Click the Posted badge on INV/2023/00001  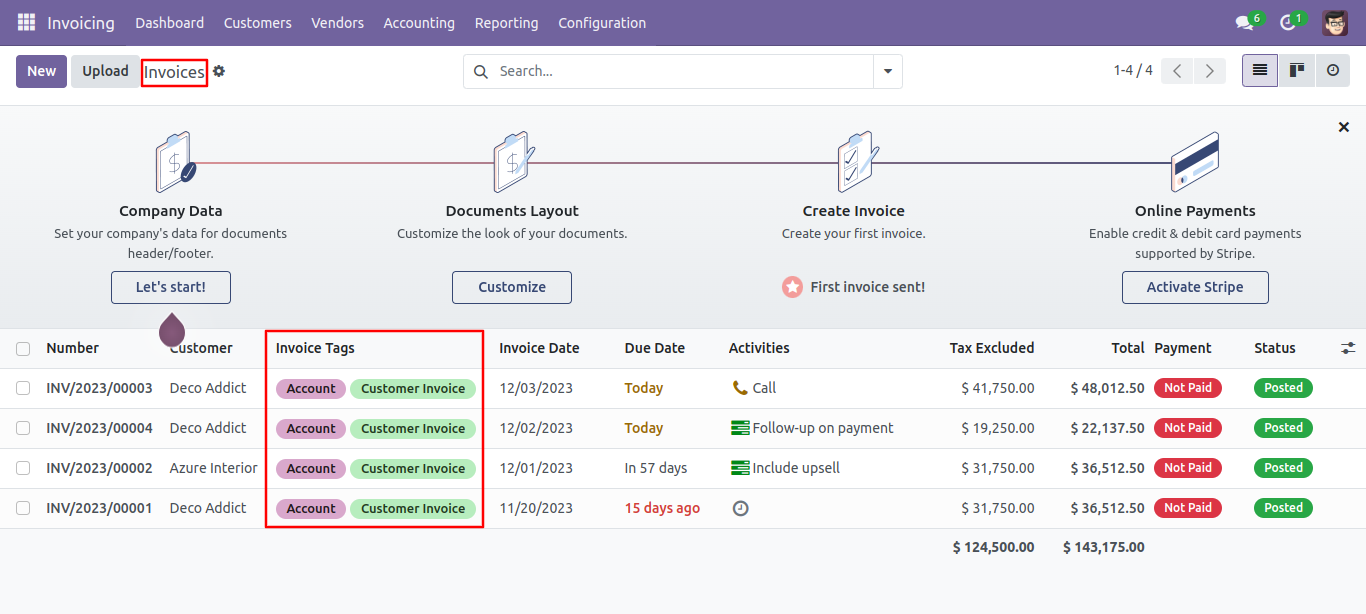(1283, 508)
